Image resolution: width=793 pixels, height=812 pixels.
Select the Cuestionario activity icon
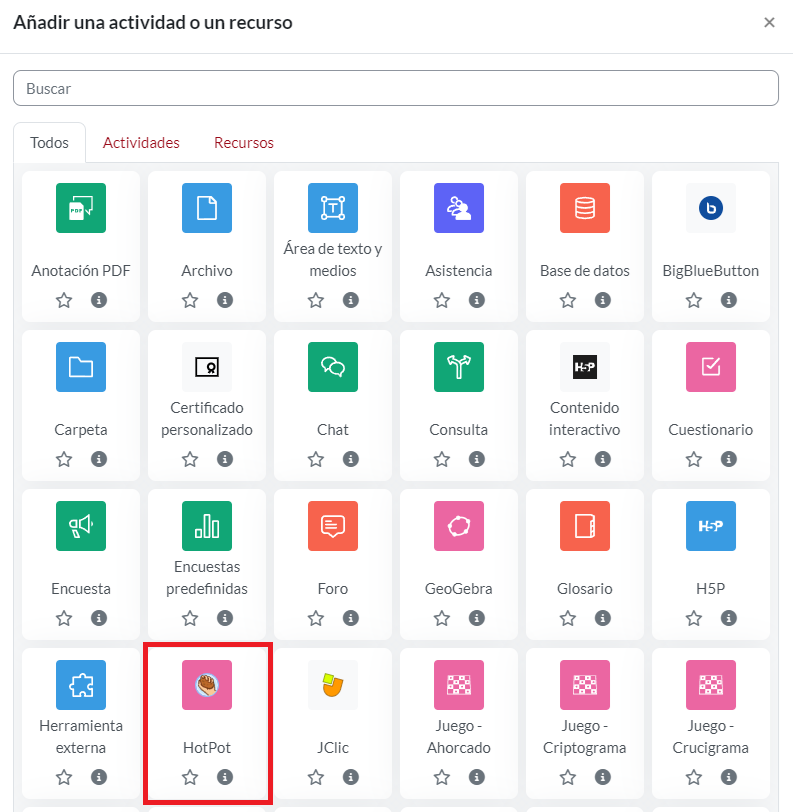pos(711,367)
